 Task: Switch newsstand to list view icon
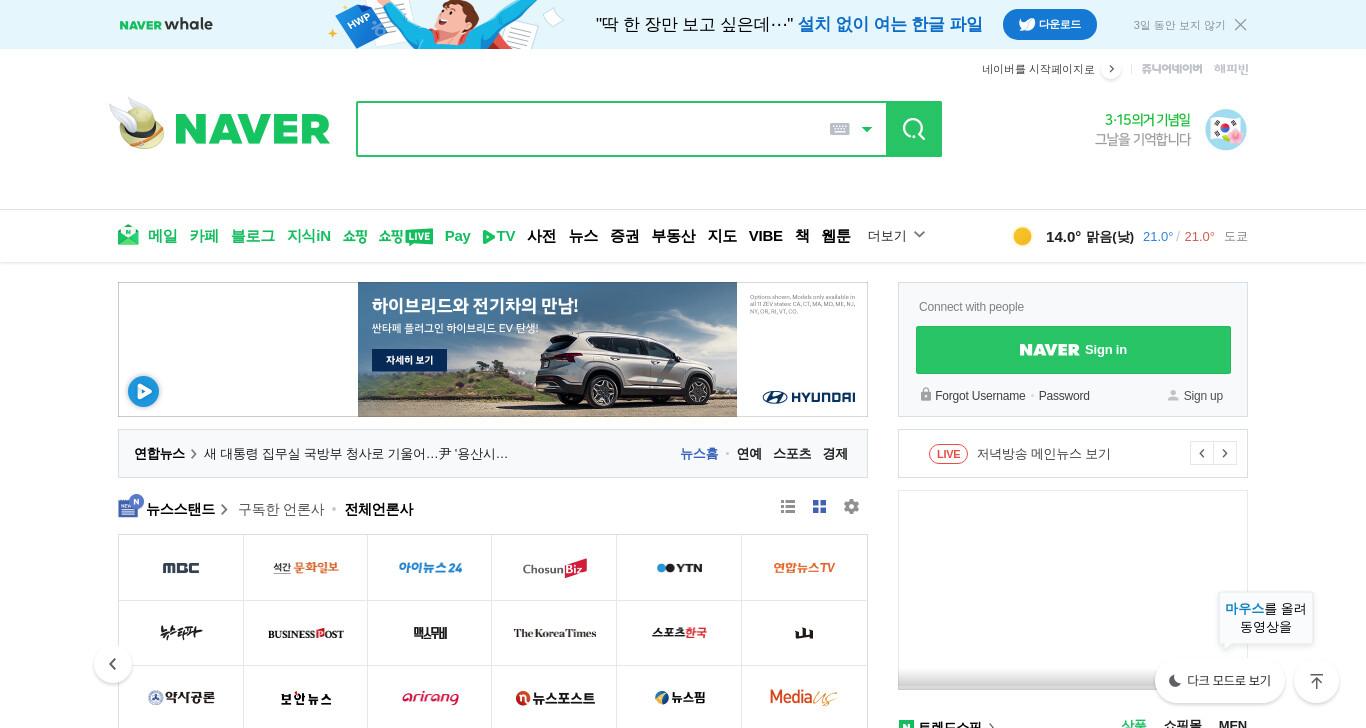click(x=788, y=507)
